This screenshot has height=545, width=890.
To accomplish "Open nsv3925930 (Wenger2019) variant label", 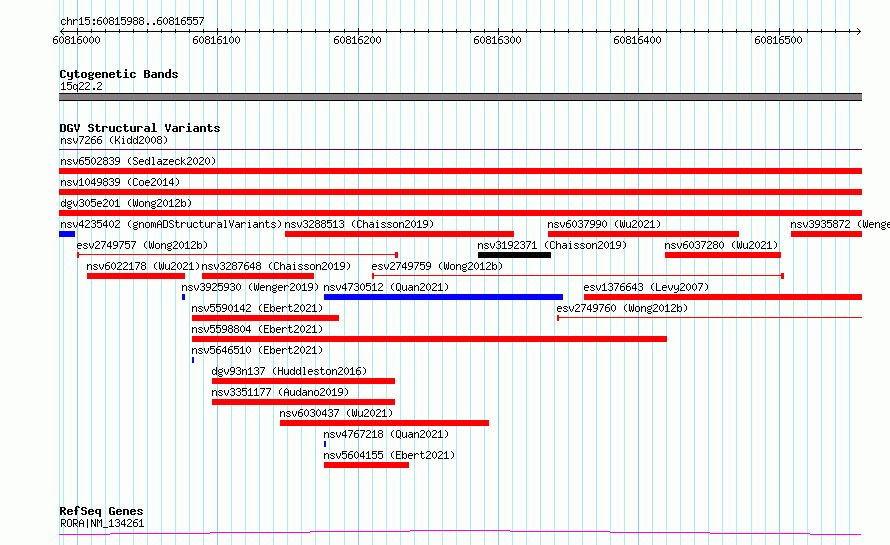I will [250, 287].
